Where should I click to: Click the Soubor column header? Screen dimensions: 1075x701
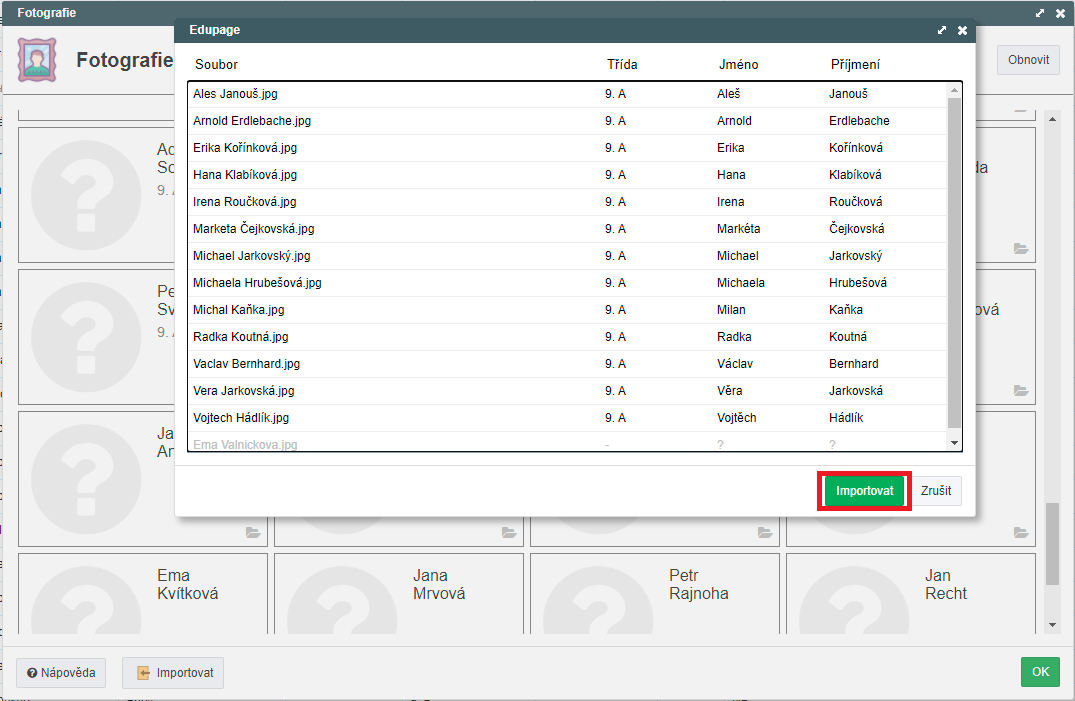point(216,64)
